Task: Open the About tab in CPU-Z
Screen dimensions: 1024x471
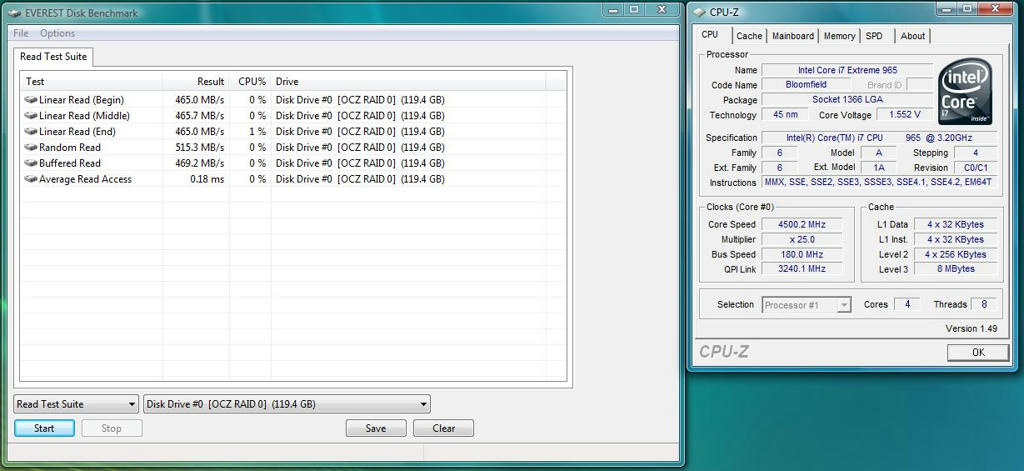Action: [912, 36]
